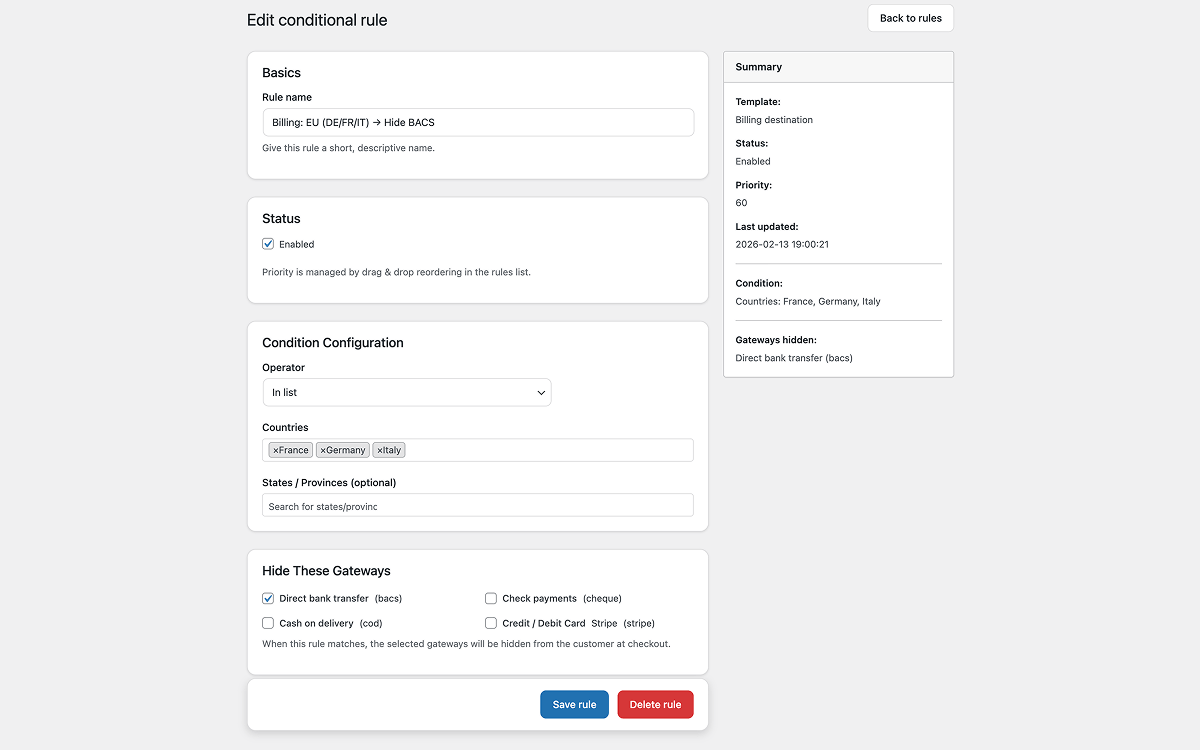Uncheck Direct bank transfer (bacs)
The image size is (1200, 750).
point(268,597)
